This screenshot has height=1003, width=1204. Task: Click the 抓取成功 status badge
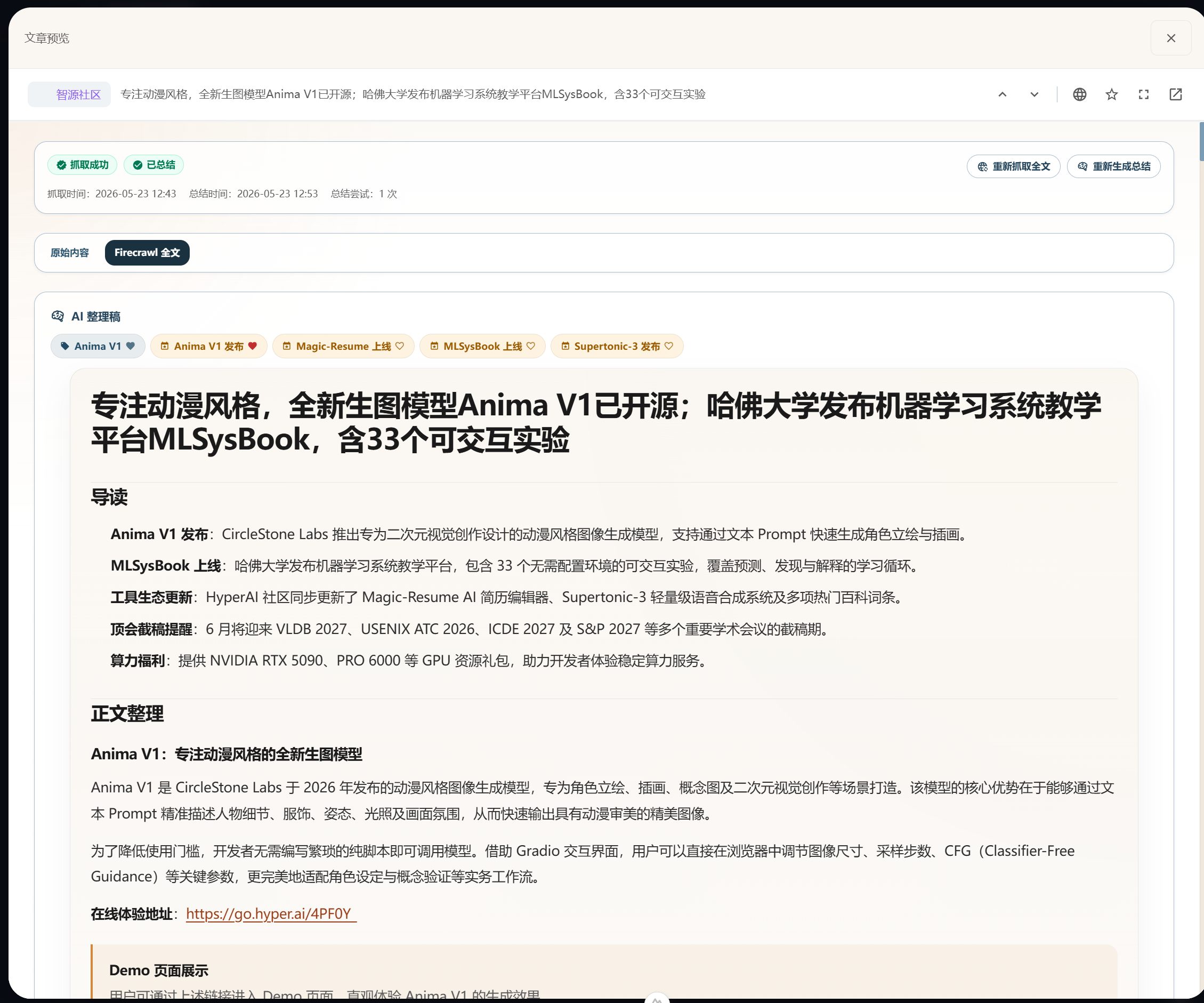pos(82,165)
